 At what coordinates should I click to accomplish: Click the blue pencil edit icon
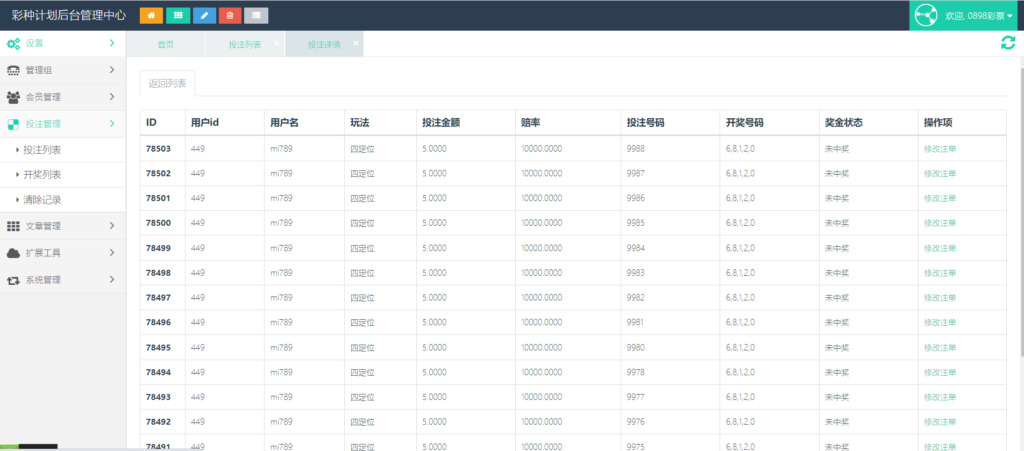tap(204, 15)
